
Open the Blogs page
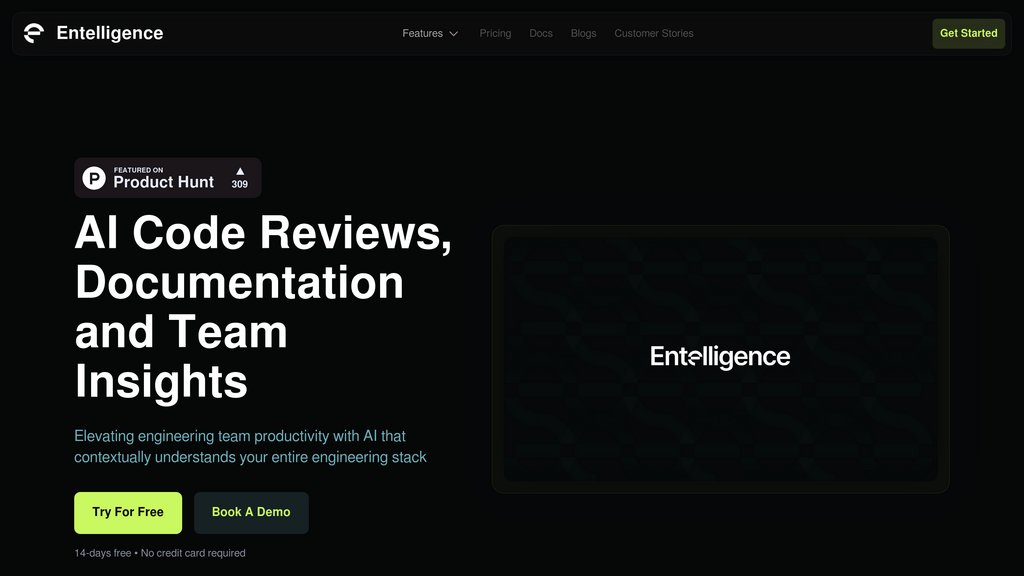(583, 33)
